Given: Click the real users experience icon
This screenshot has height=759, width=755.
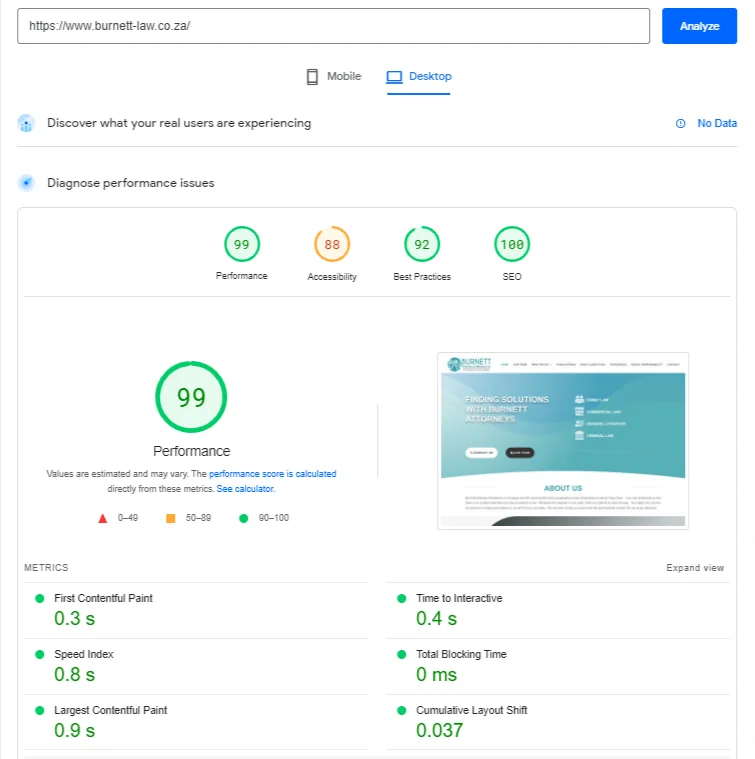Looking at the screenshot, I should 26,123.
